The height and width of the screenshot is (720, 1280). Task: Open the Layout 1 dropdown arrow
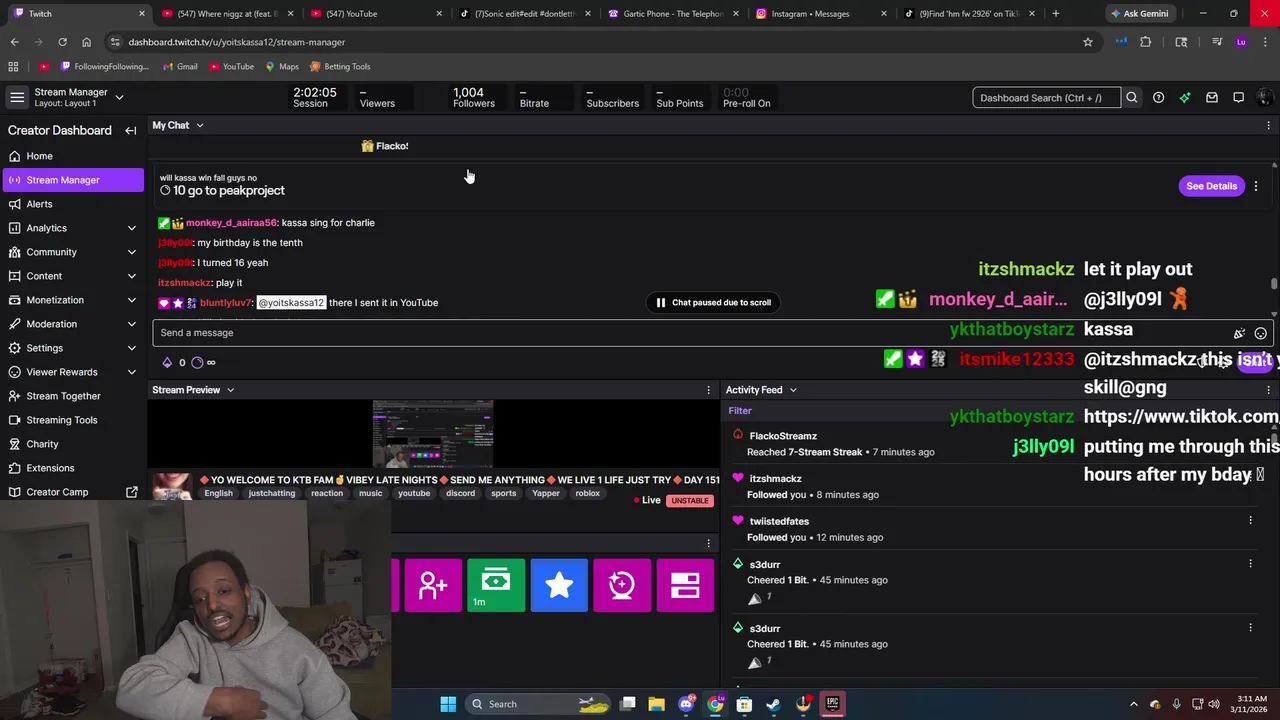click(119, 97)
